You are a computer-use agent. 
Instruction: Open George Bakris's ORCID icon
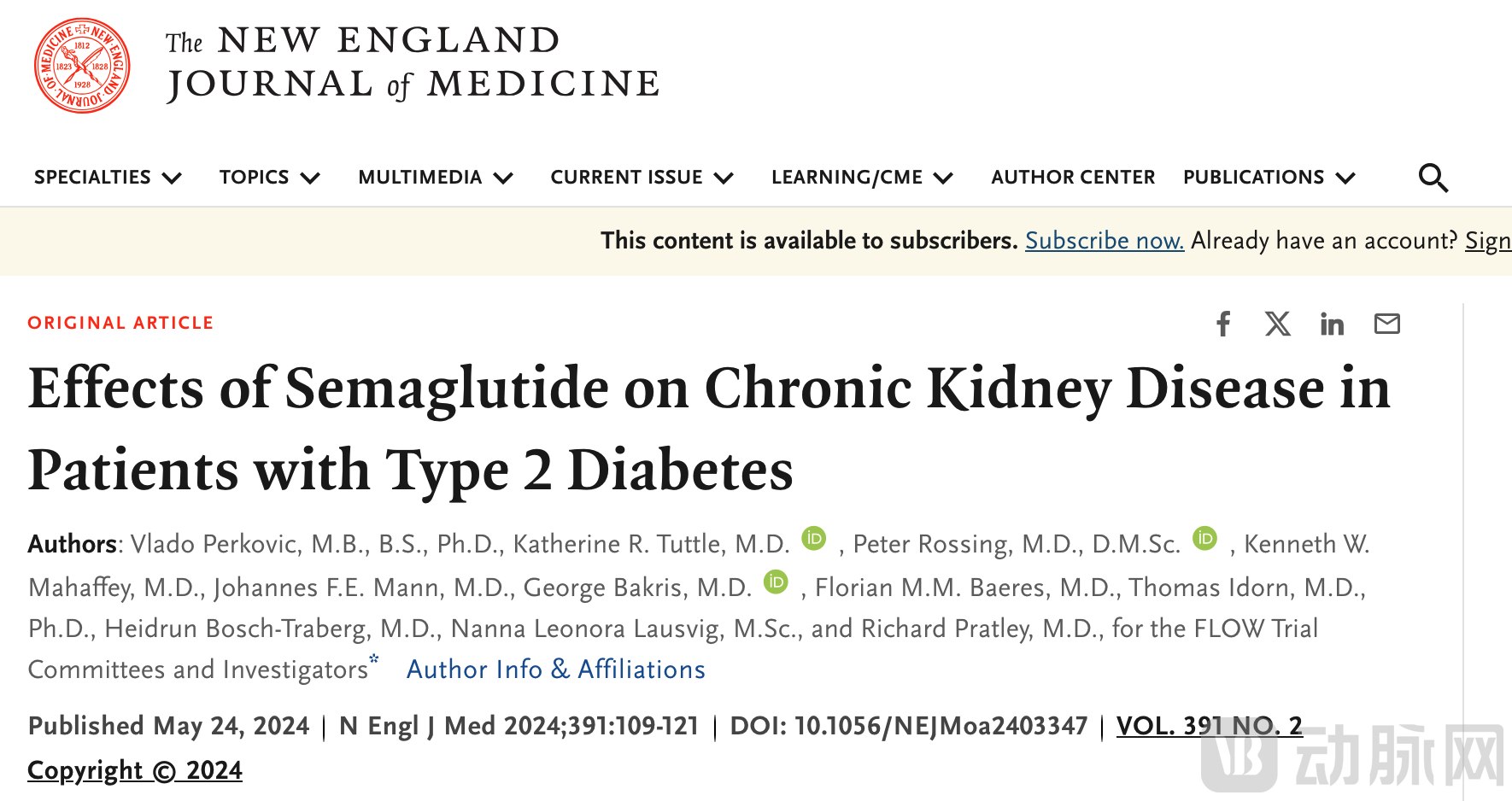pos(776,582)
